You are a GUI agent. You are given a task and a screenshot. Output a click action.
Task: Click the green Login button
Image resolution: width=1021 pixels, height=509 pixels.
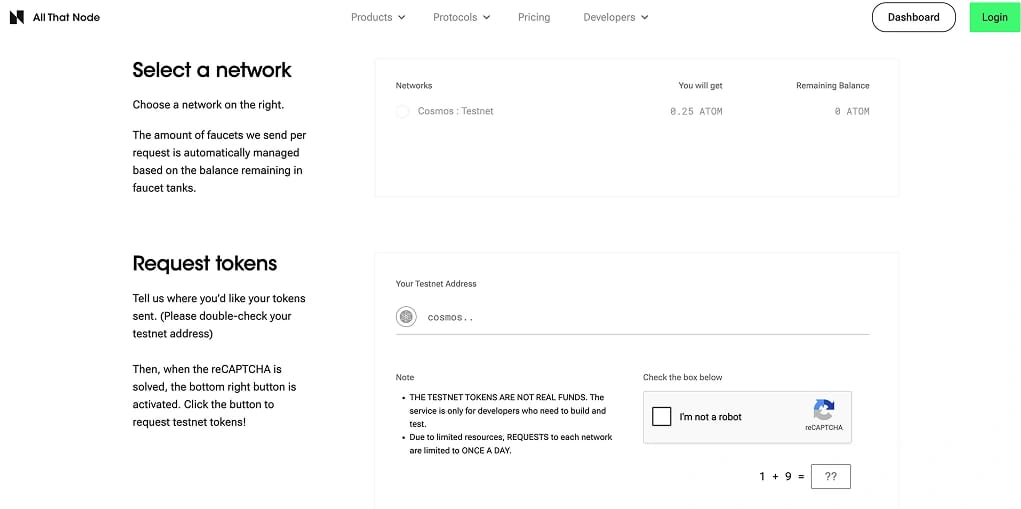(x=994, y=18)
